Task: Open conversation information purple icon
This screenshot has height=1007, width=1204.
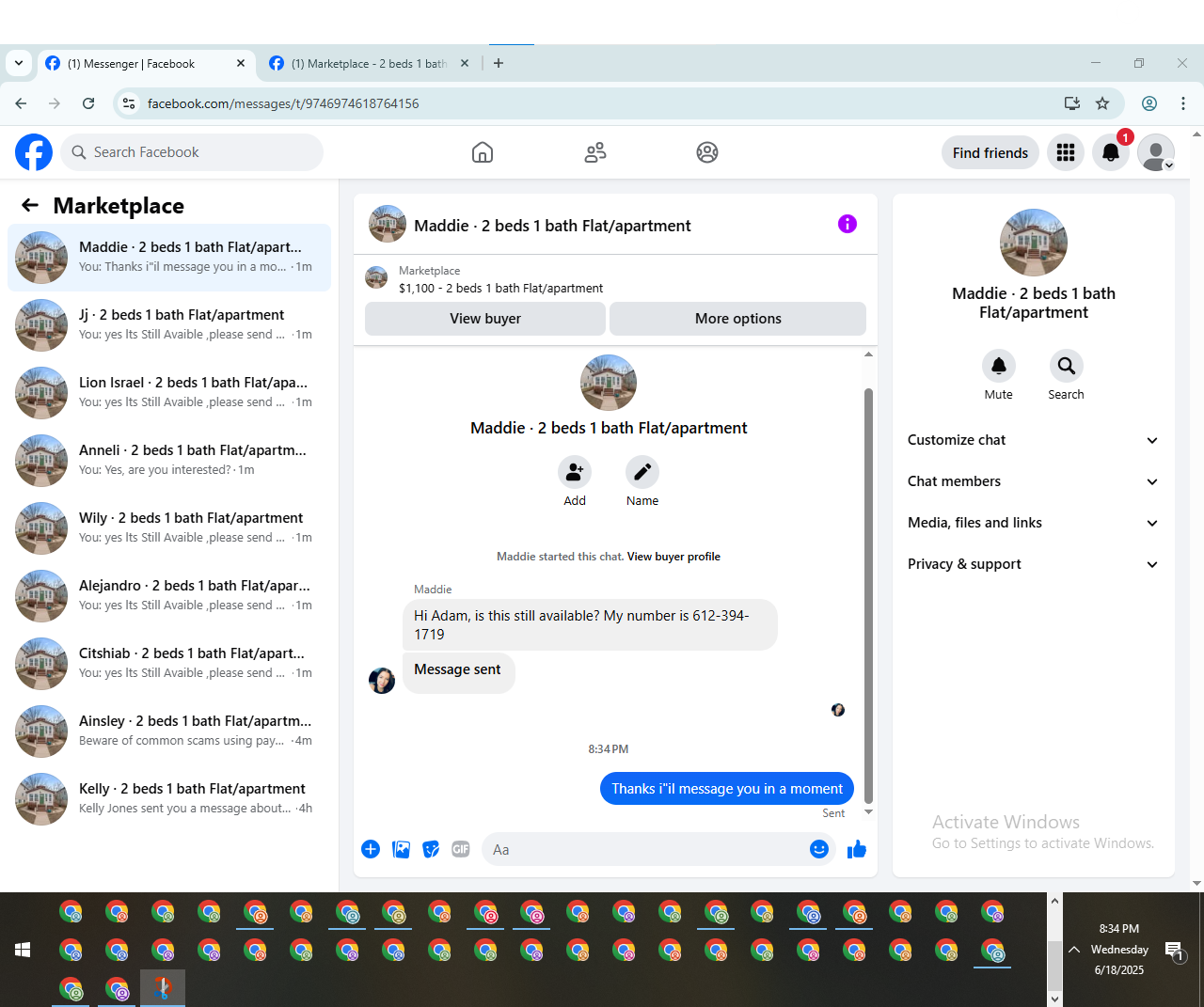Action: (848, 224)
